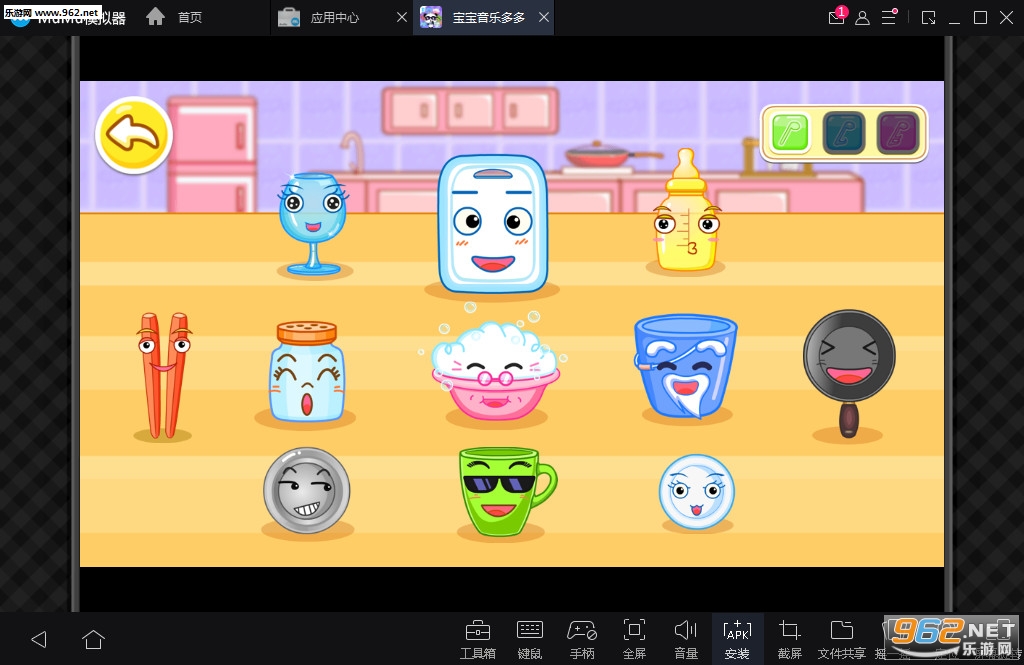Tap the blue bucket character
This screenshot has height=665, width=1024.
pyautogui.click(x=686, y=366)
